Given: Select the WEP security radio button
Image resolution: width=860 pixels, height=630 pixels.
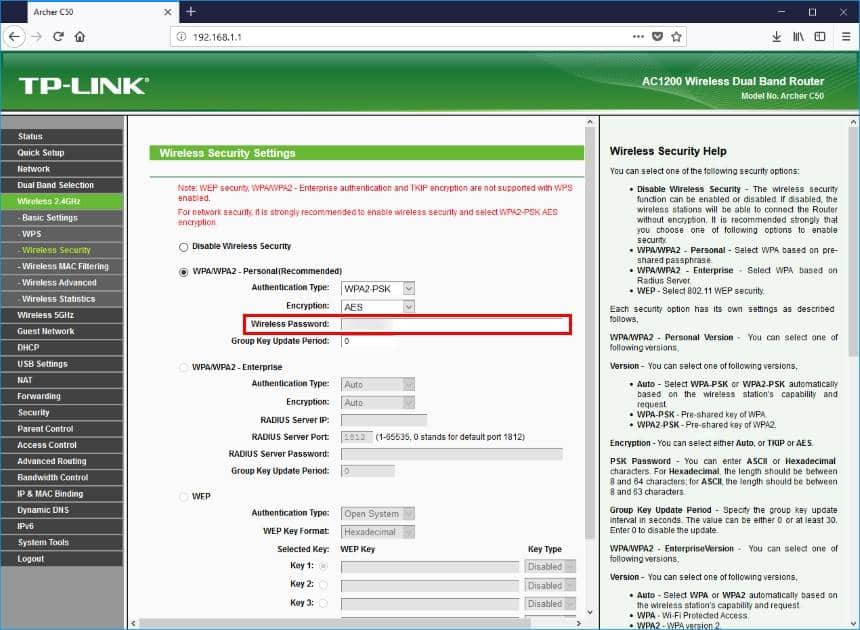Looking at the screenshot, I should (x=183, y=497).
